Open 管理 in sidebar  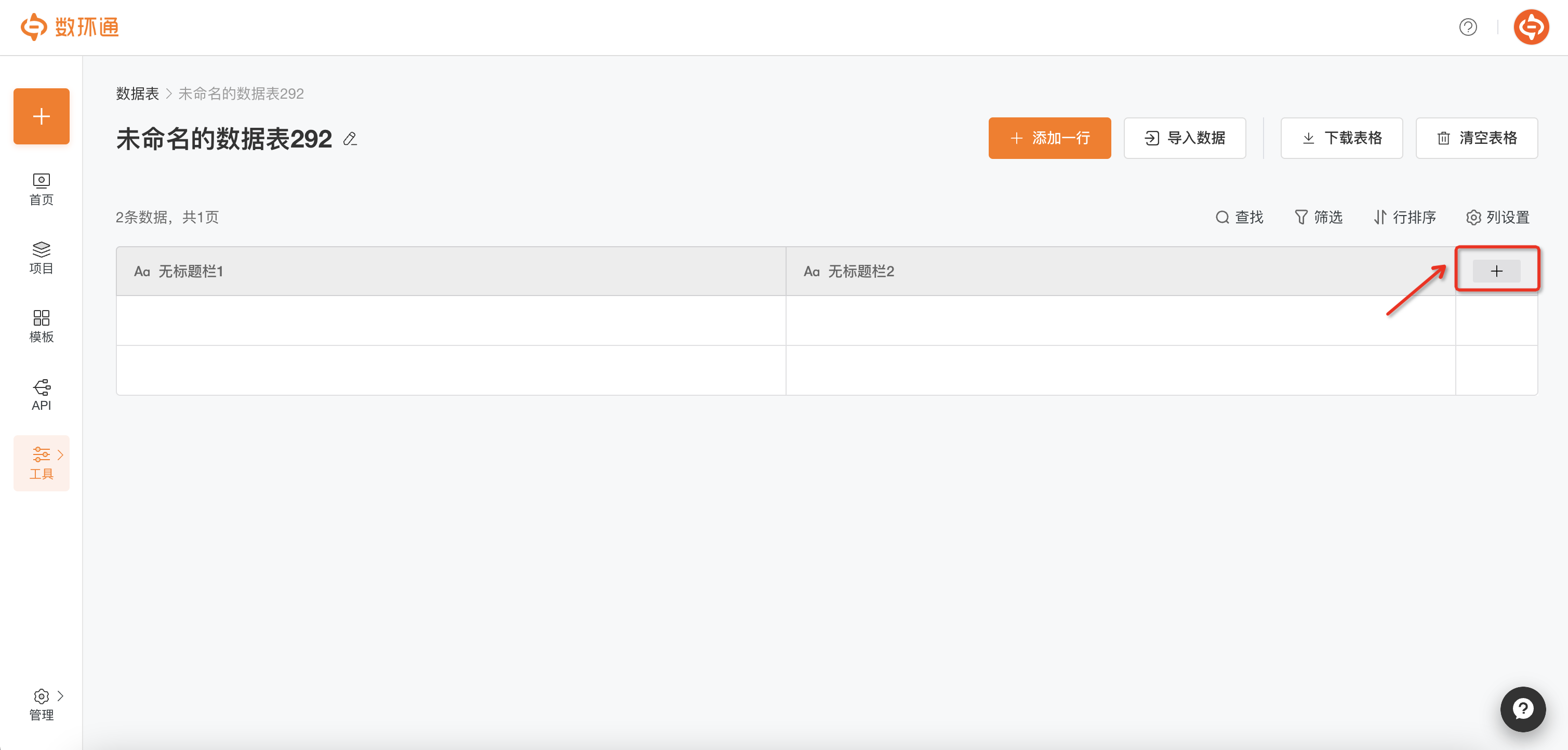(42, 705)
